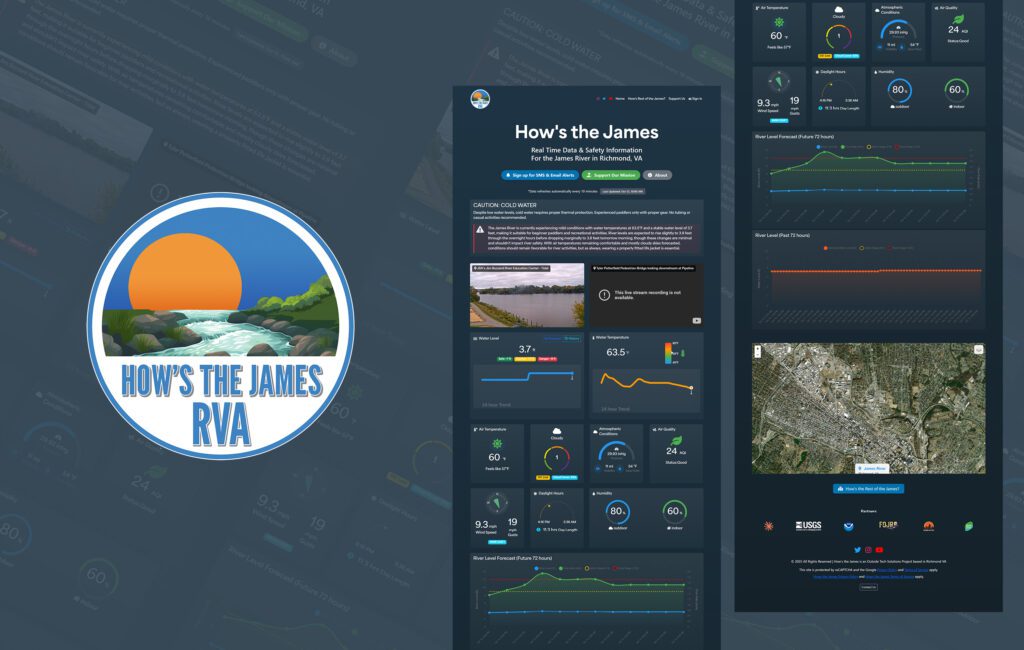Click Sign up for SMS & Email Alerts
The image size is (1024, 650).
[x=538, y=175]
